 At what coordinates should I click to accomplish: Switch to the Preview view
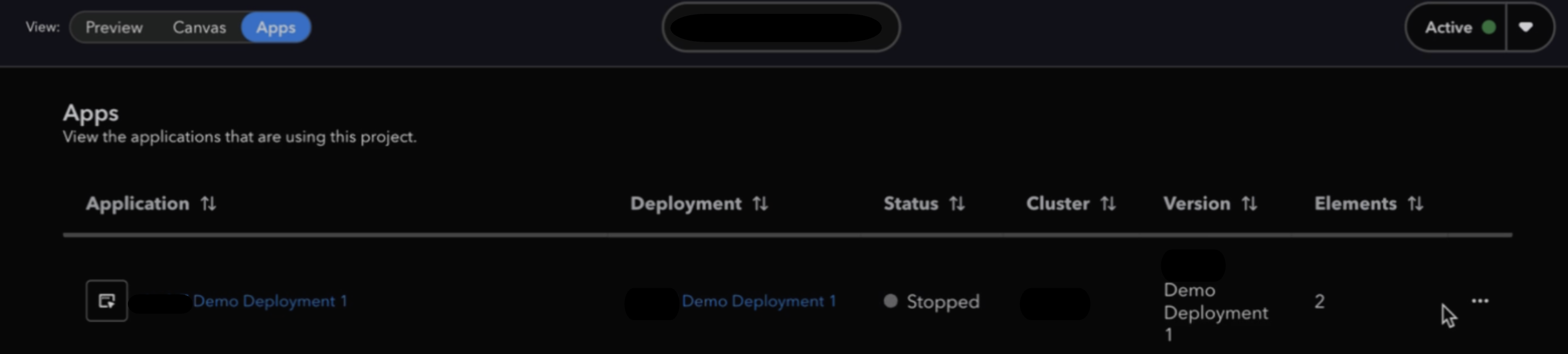pyautogui.click(x=114, y=27)
